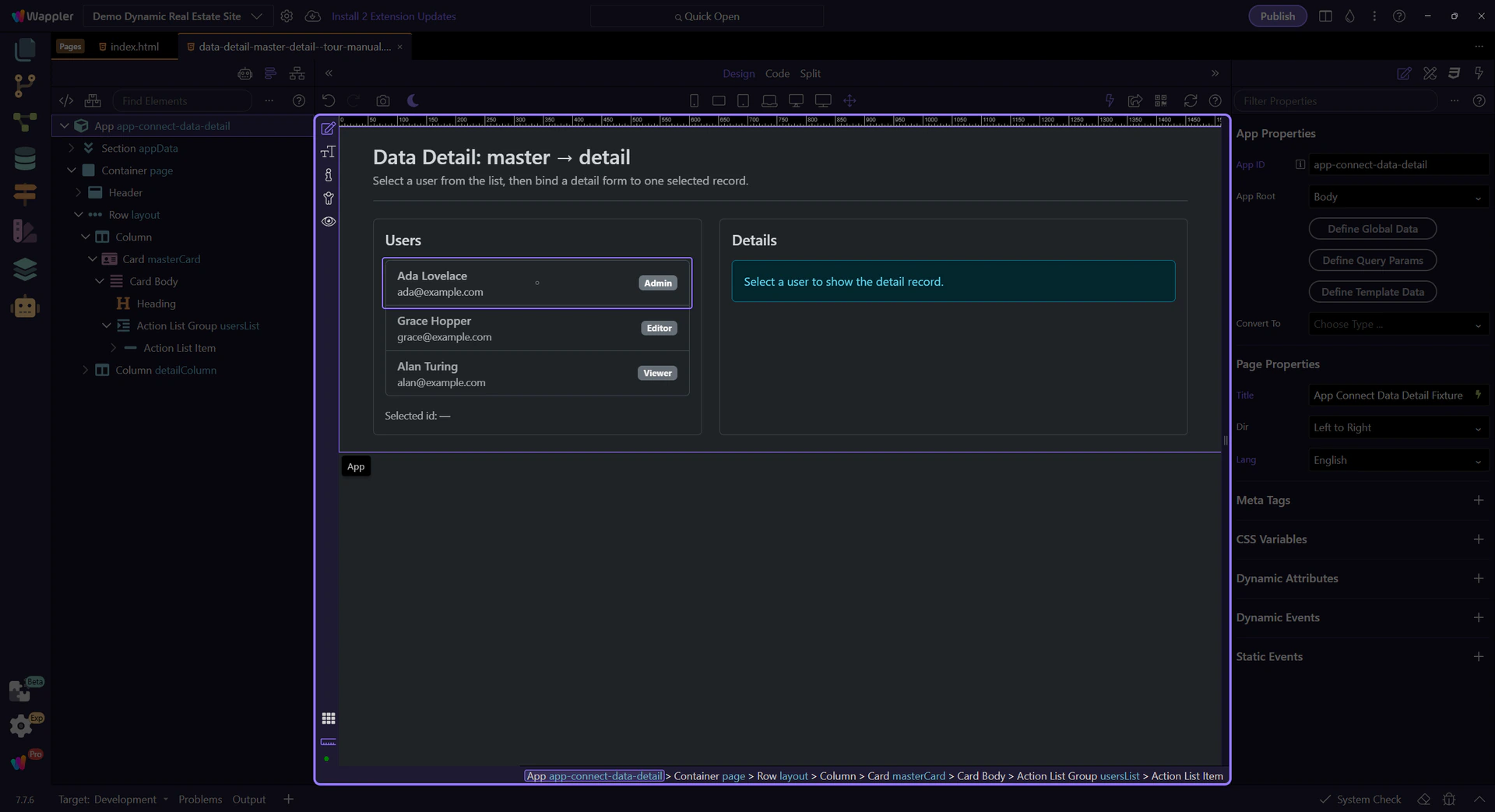Click the AI robot icon in sidebar
Screen dimensions: 1495x812
[x=25, y=307]
